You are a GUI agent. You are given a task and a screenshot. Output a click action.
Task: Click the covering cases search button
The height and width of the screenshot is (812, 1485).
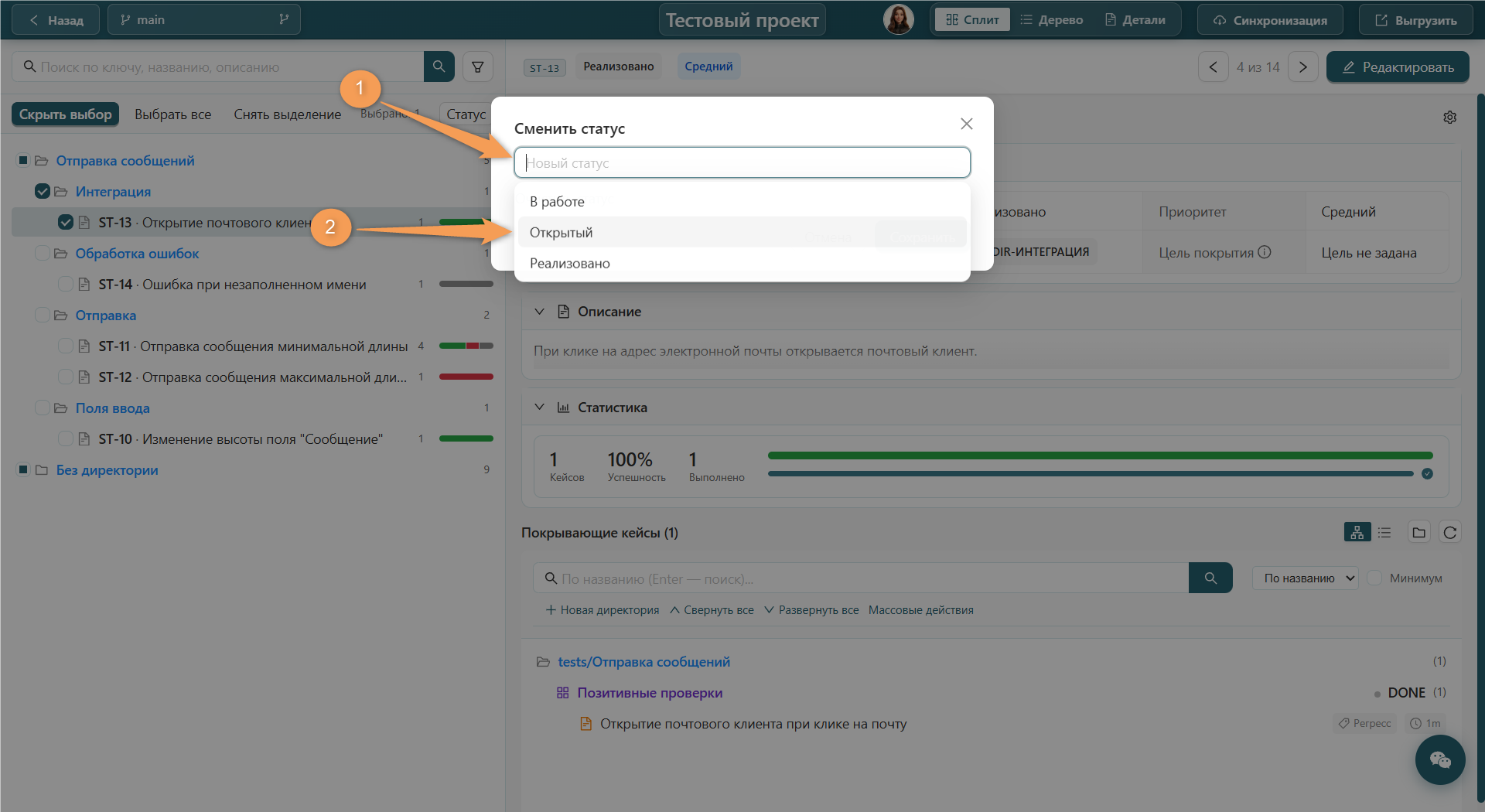1210,578
